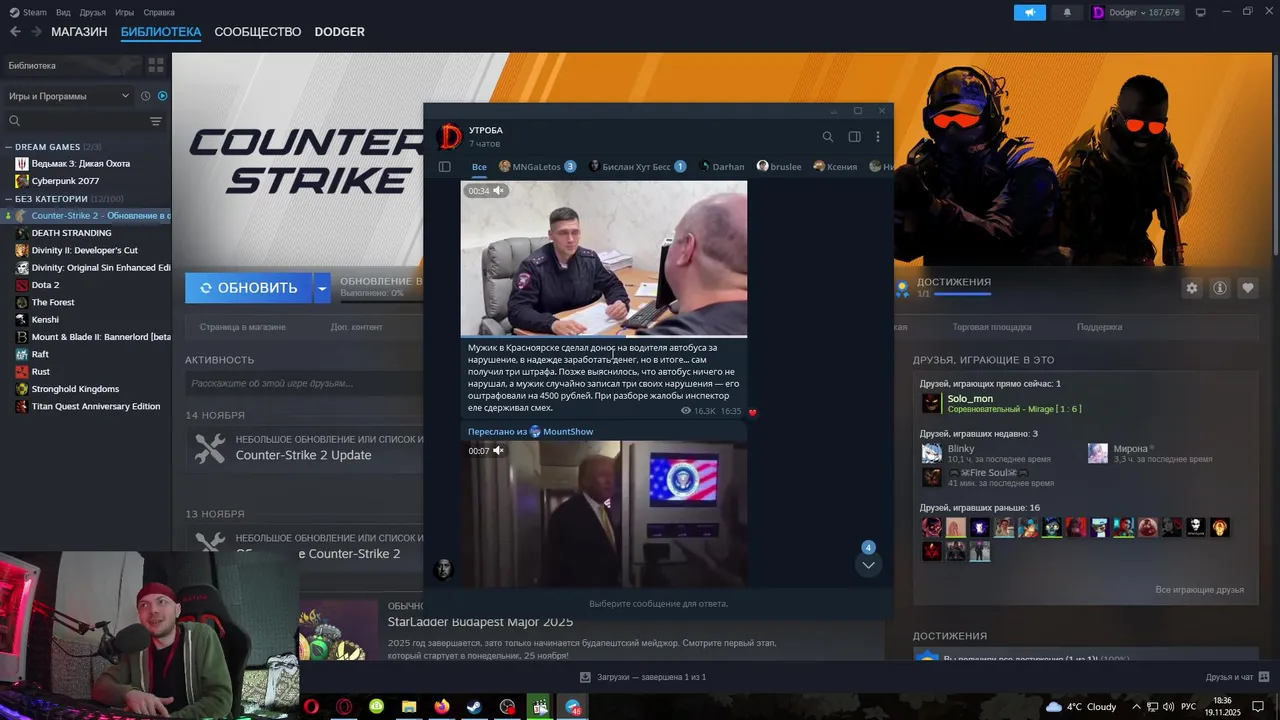Unmute the 00:34 video in Telegram
The height and width of the screenshot is (720, 1280).
[499, 191]
